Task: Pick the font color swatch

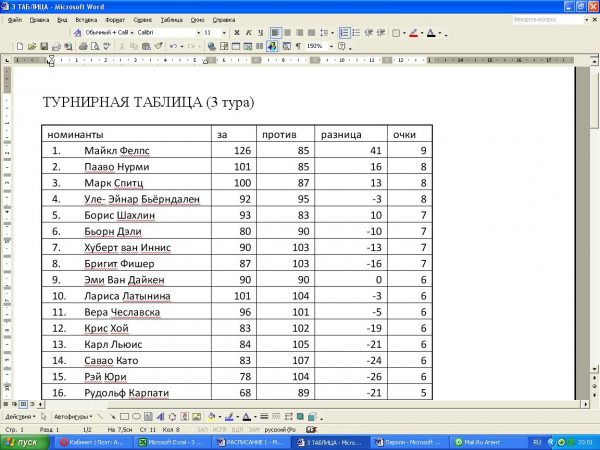Action: coord(431,33)
